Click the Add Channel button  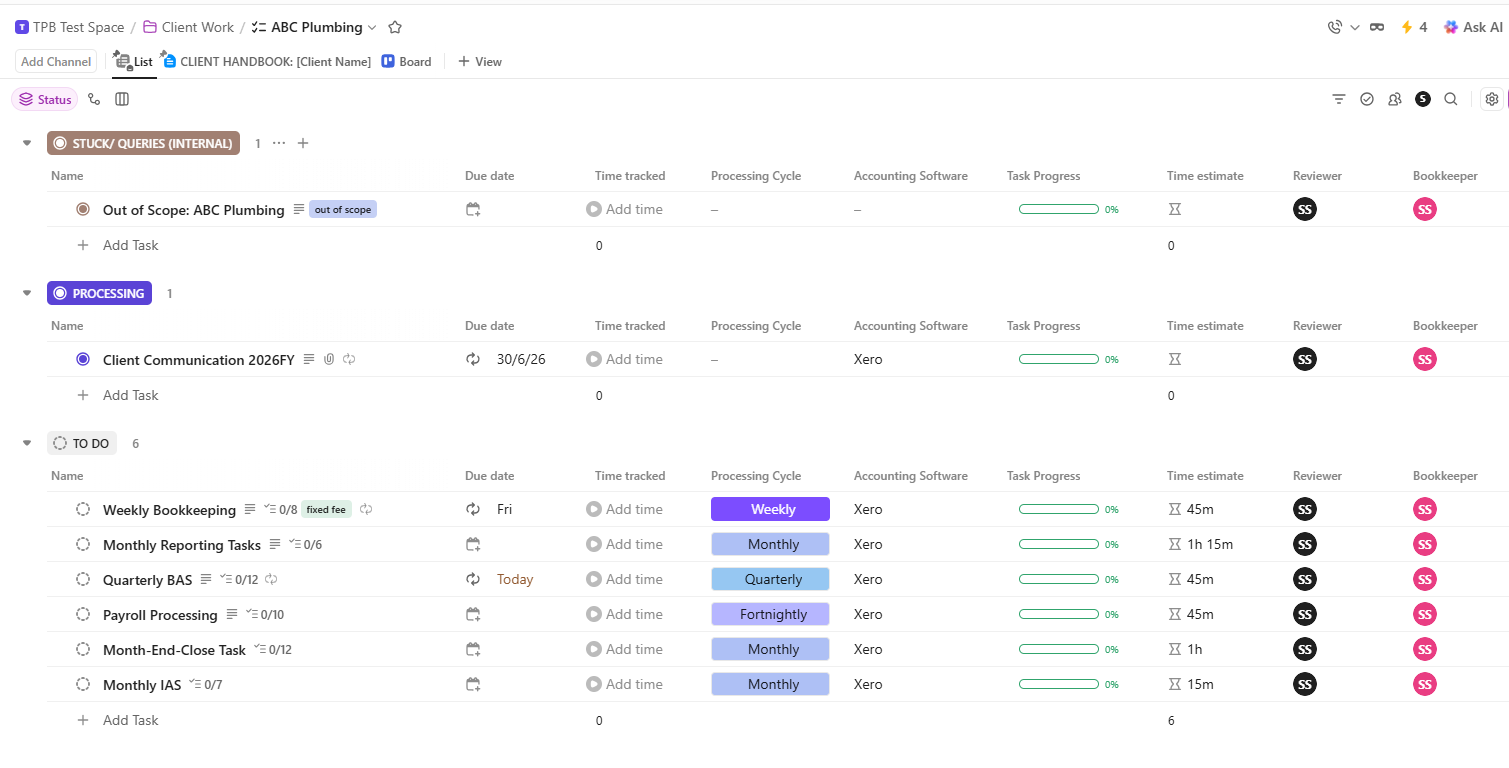[x=55, y=61]
